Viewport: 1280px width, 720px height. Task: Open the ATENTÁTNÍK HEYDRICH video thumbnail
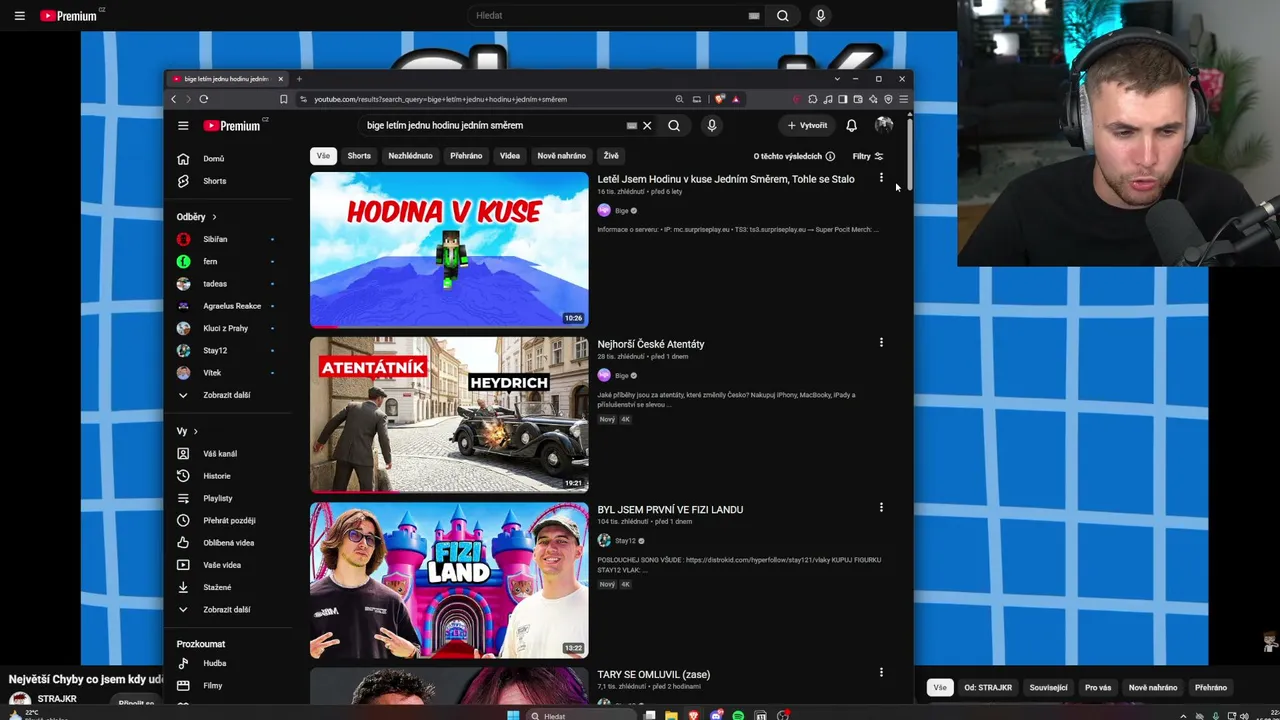tap(449, 415)
